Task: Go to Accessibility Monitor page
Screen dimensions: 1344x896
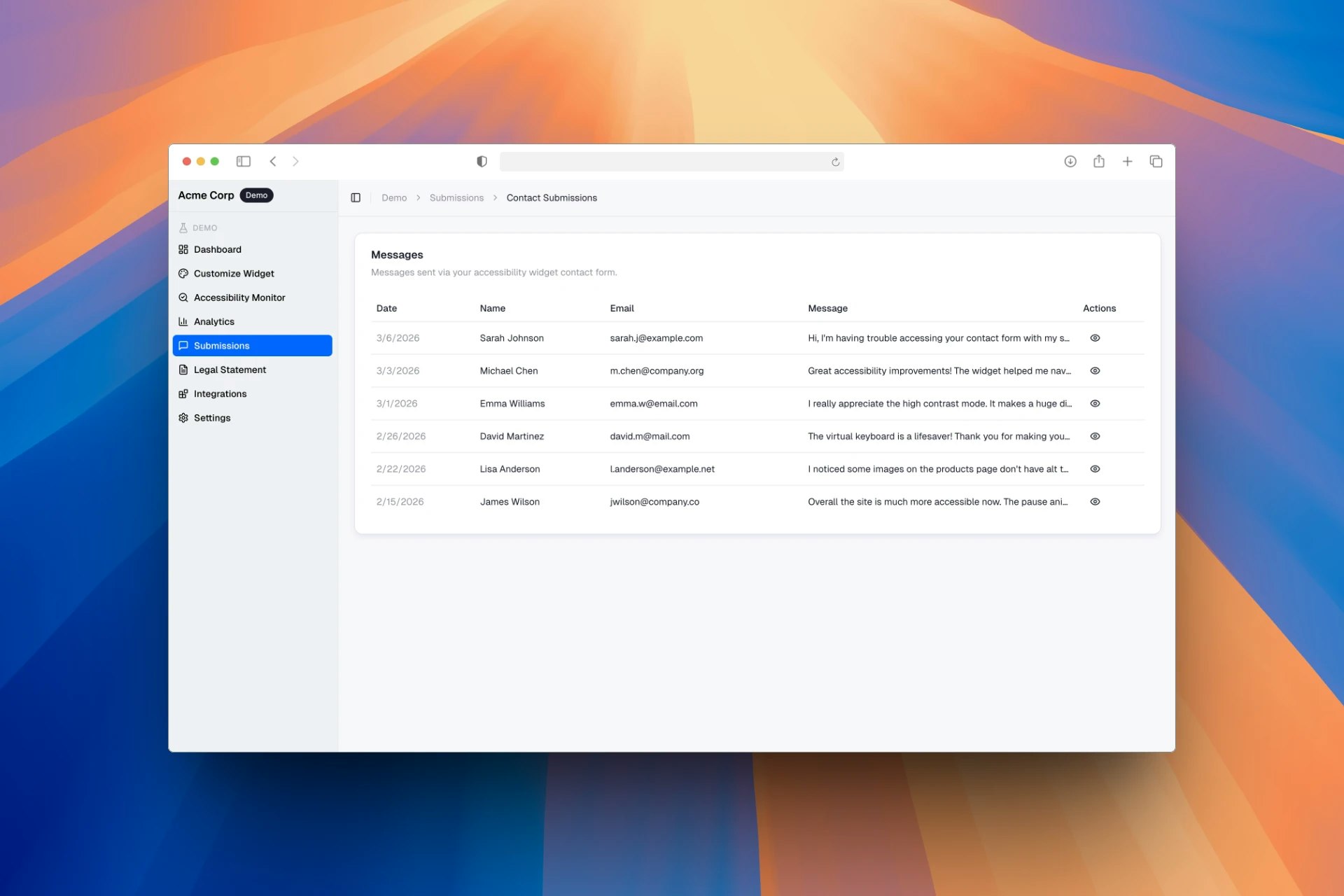Action: [x=239, y=297]
